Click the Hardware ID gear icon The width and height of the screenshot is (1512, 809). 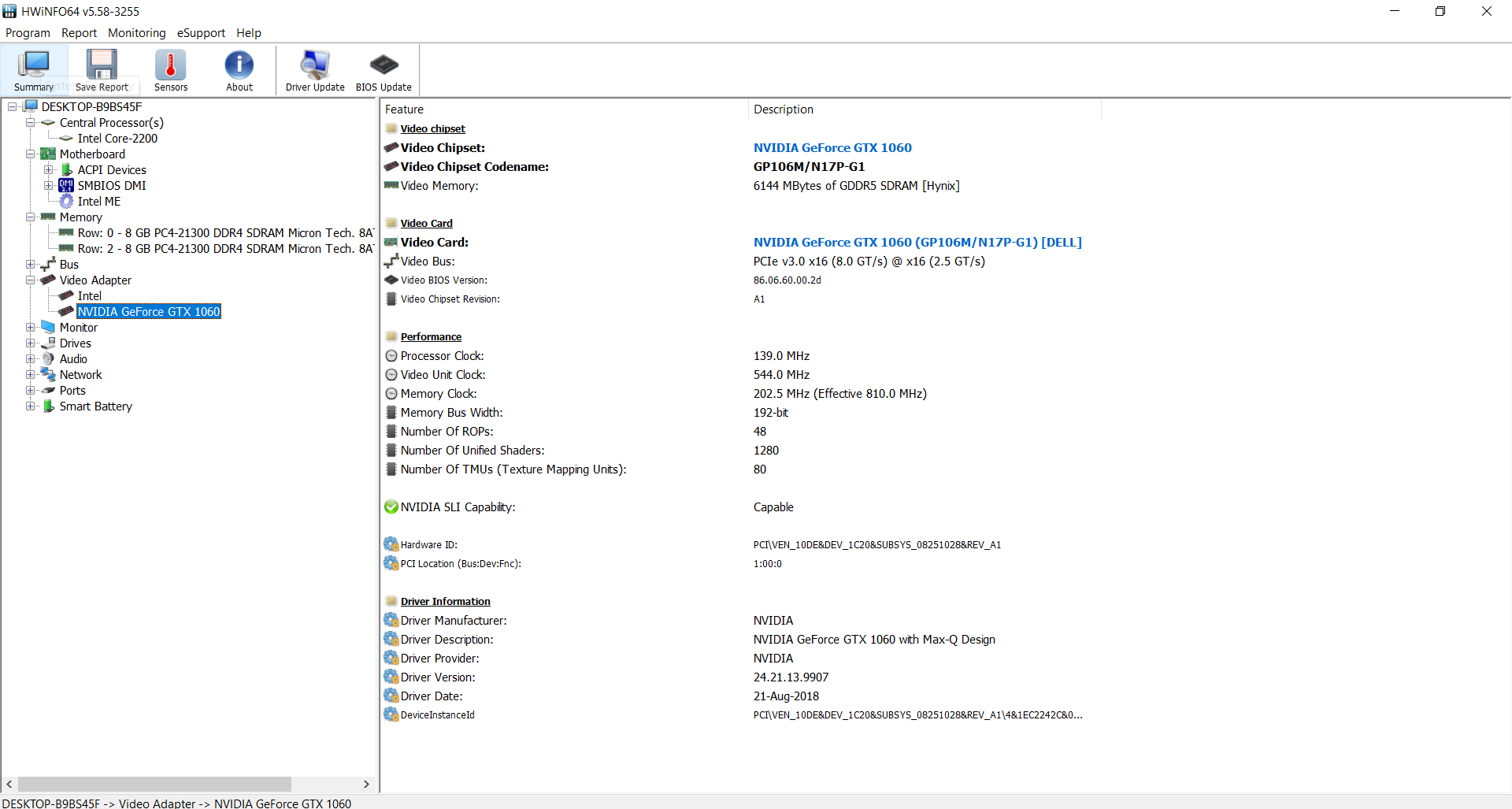click(391, 544)
